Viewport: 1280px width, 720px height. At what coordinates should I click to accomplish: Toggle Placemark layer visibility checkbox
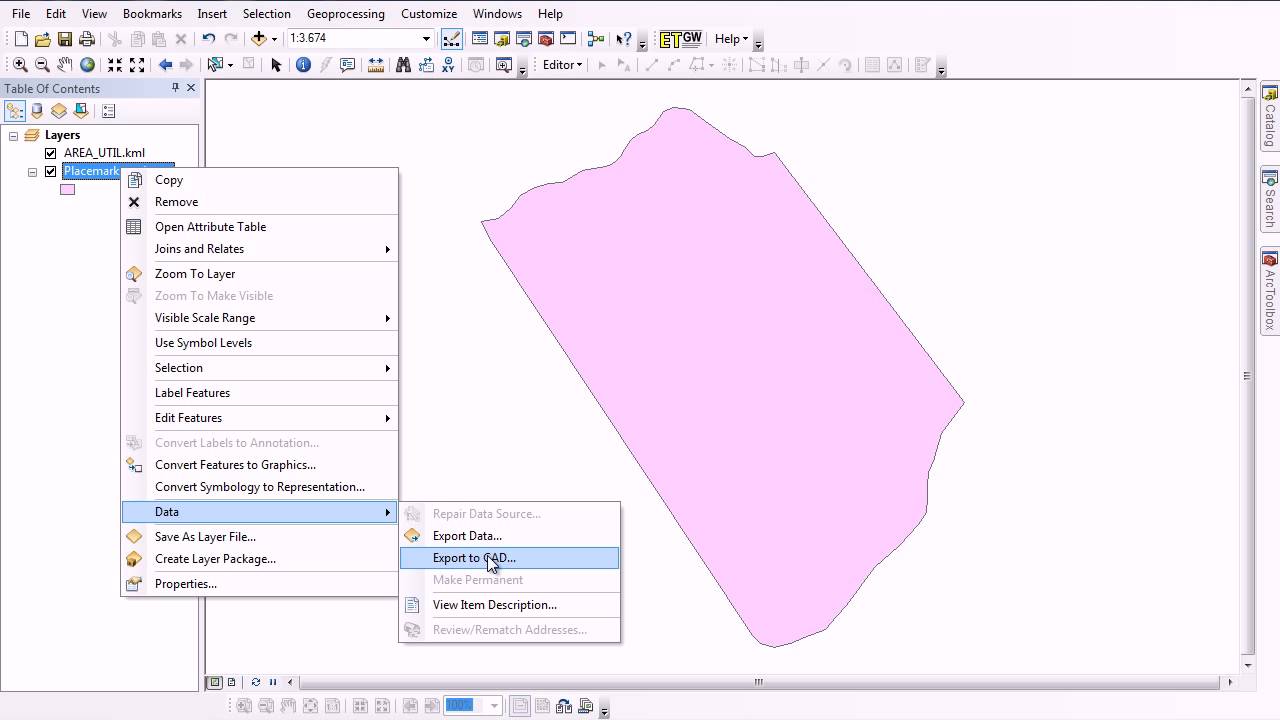[51, 171]
